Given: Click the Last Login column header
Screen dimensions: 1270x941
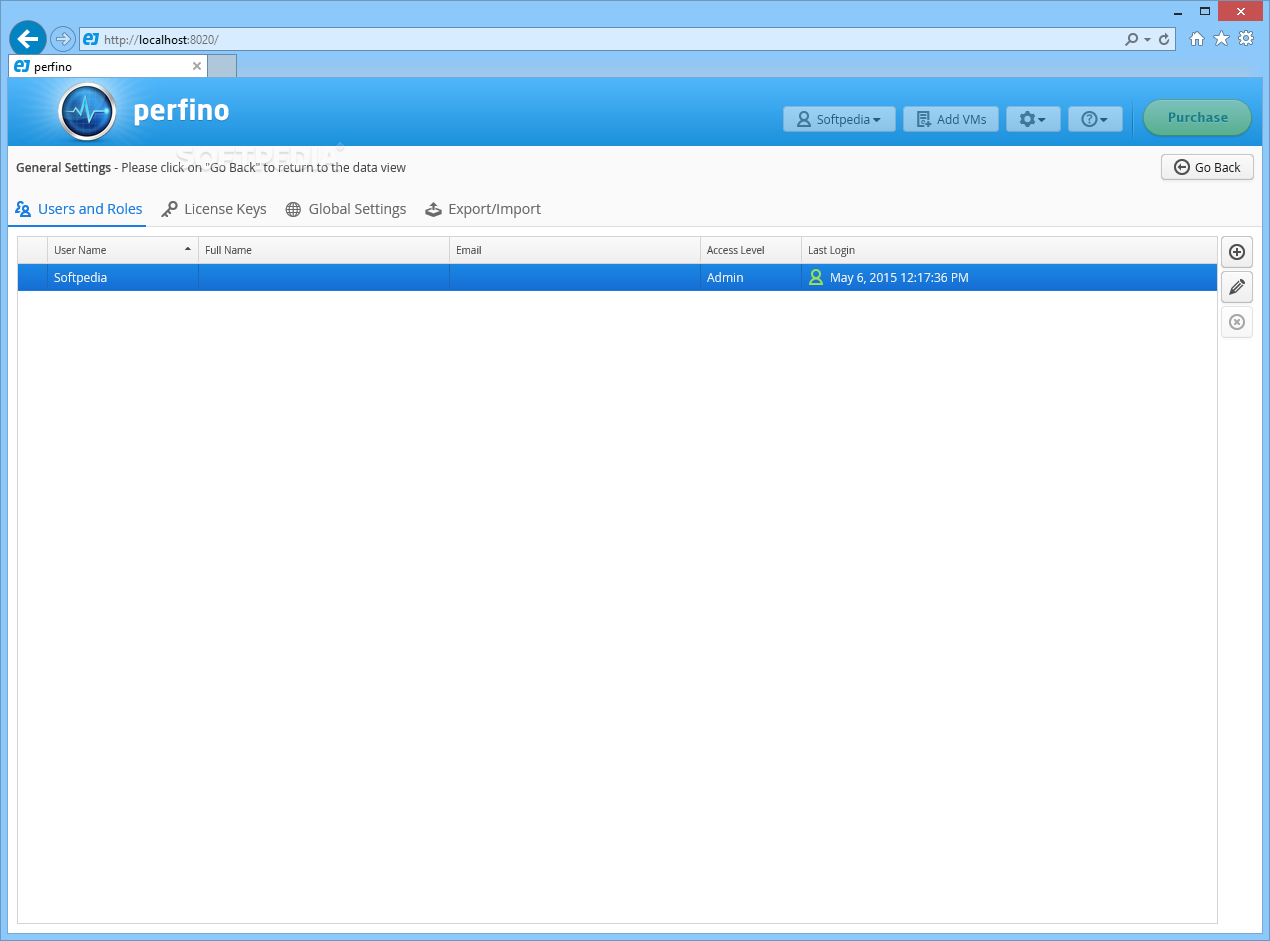Looking at the screenshot, I should pos(1009,250).
